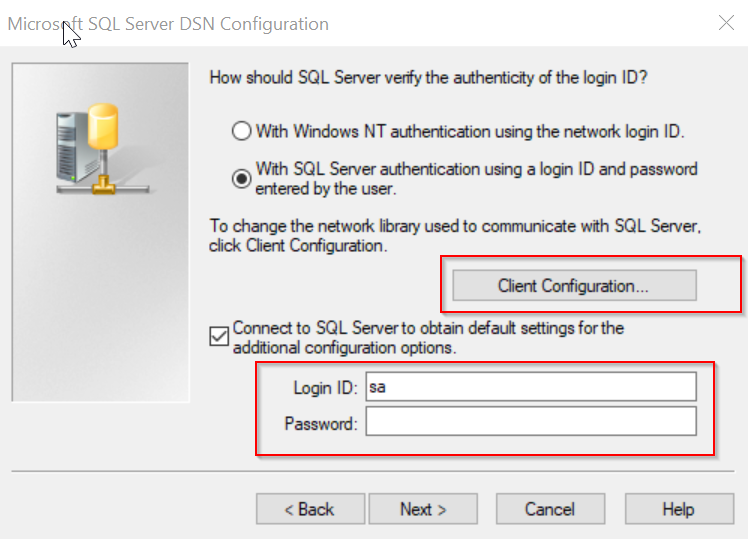Click the 'obtain default settings' checkbox label text
The image size is (748, 539).
428,338
